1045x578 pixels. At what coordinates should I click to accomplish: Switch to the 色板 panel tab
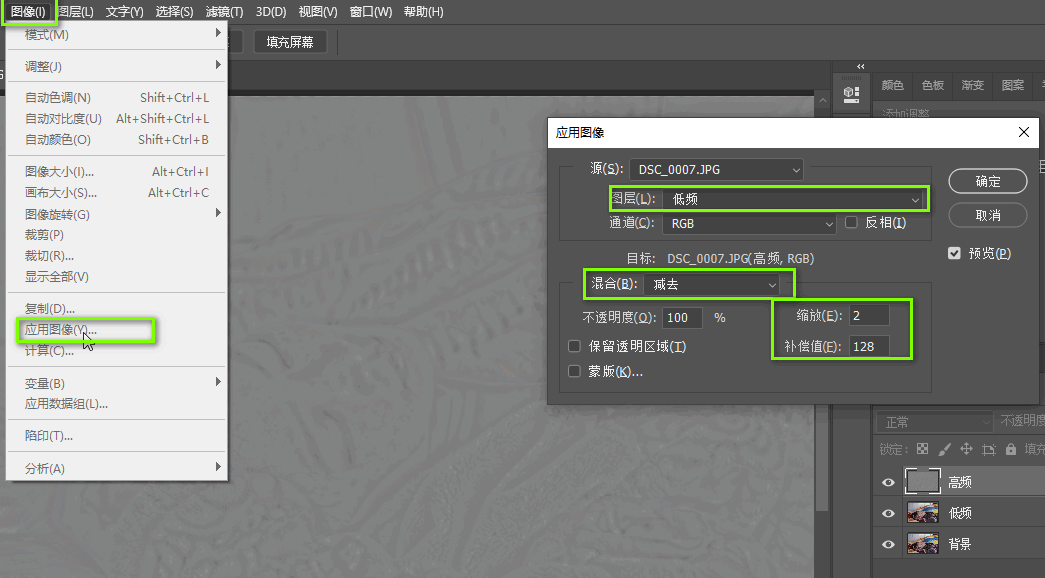point(932,85)
